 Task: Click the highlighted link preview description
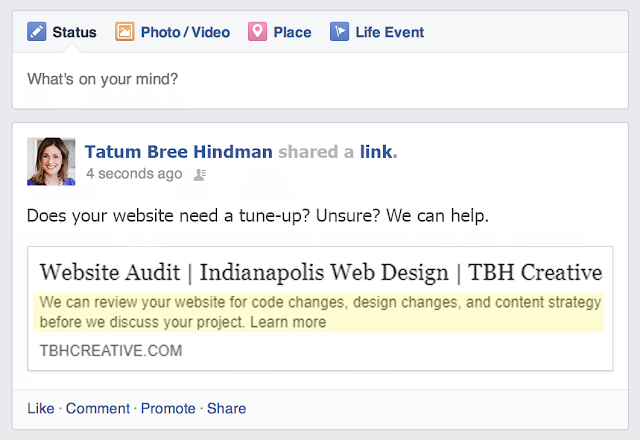320,312
